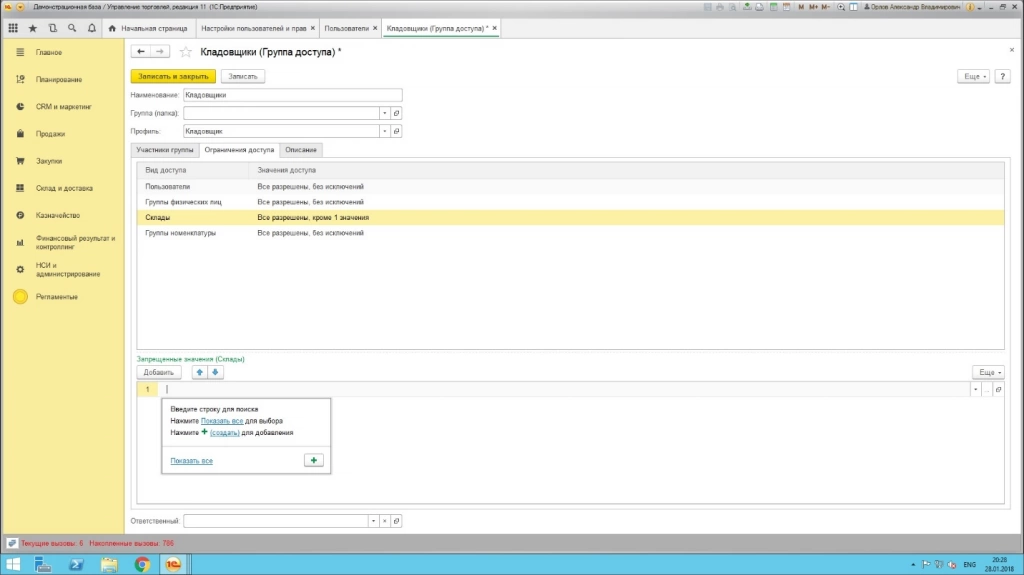Go to the Главное section
Viewport: 1024px width, 575px height.
point(49,52)
